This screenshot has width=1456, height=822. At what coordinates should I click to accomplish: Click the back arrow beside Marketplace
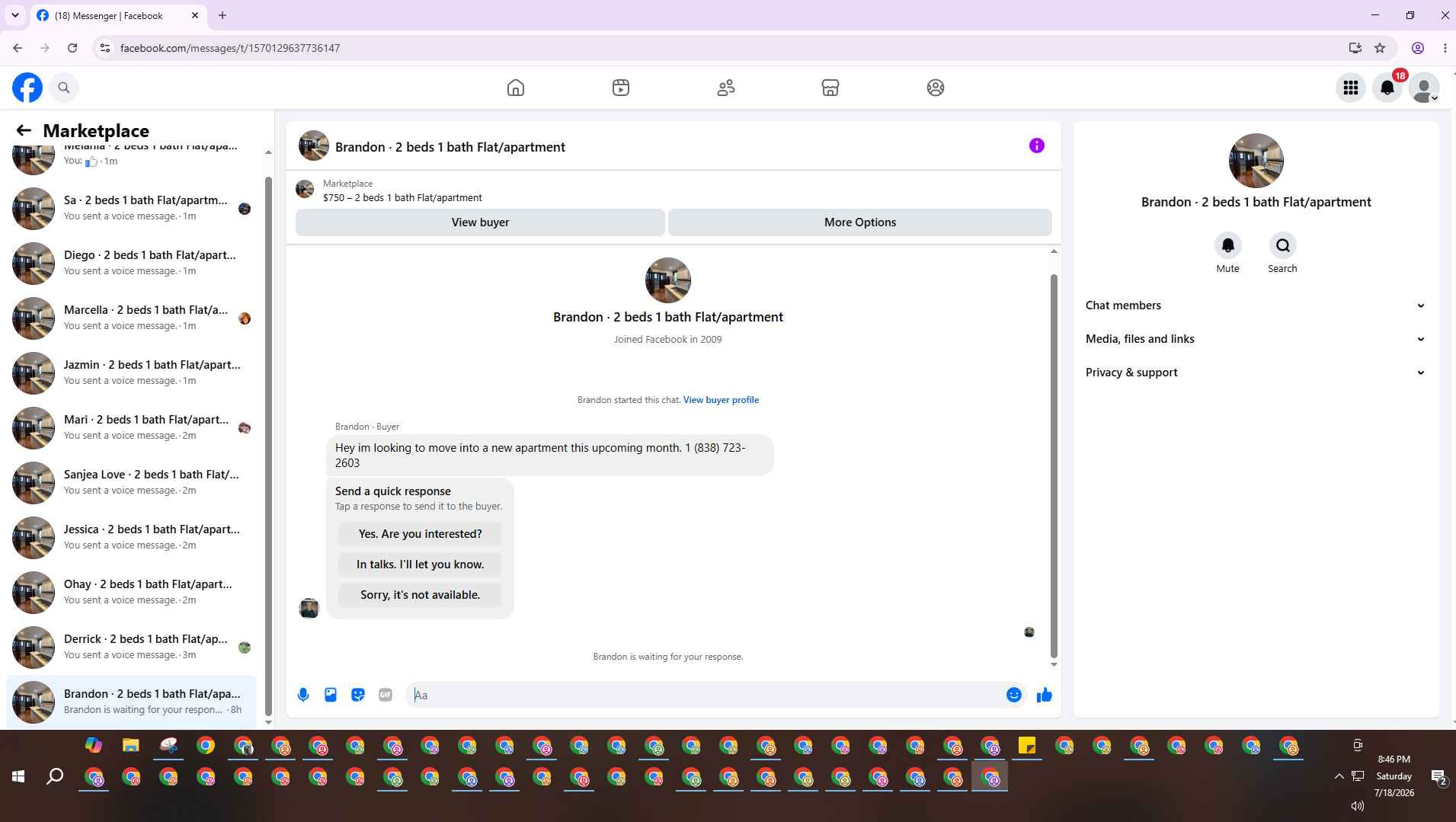(x=24, y=130)
